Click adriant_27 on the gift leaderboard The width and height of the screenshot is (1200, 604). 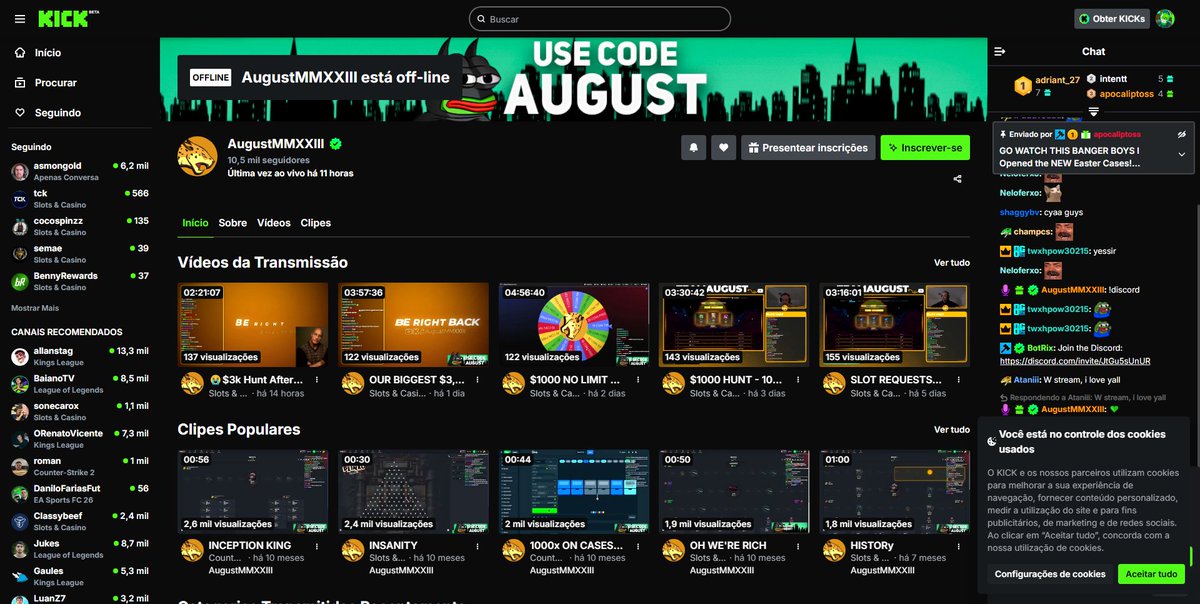[1057, 80]
